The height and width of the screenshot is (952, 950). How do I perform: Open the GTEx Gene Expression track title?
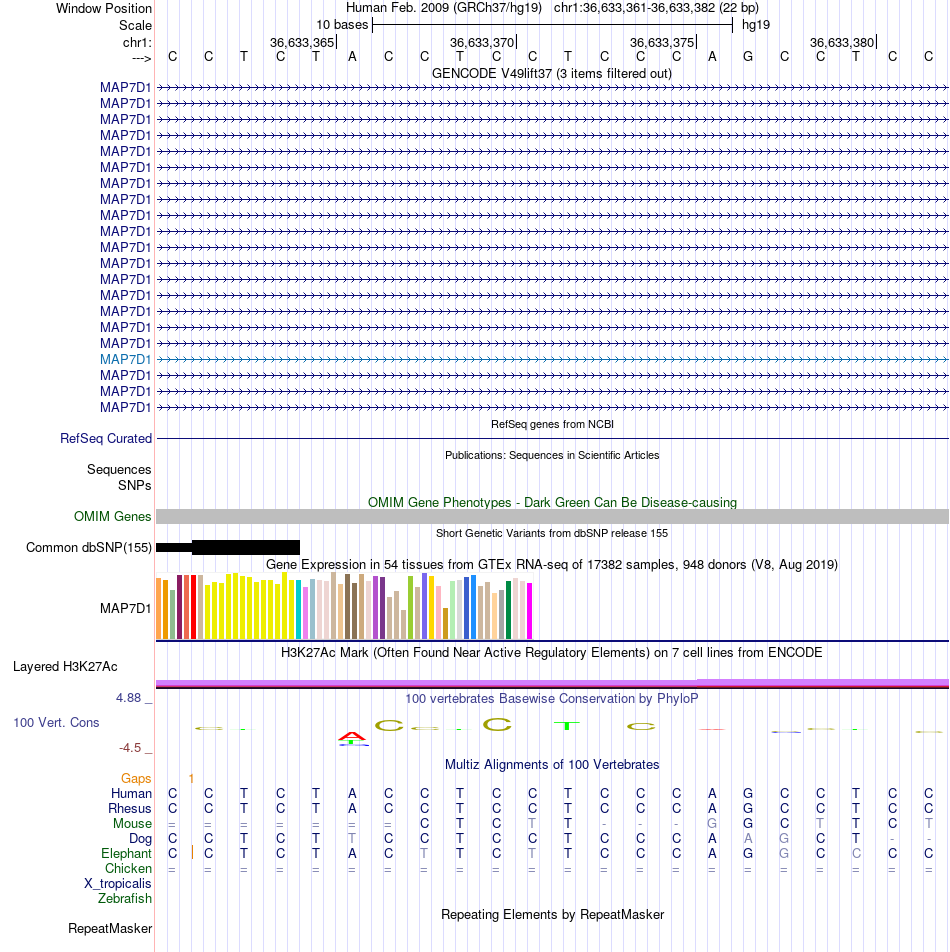point(552,565)
